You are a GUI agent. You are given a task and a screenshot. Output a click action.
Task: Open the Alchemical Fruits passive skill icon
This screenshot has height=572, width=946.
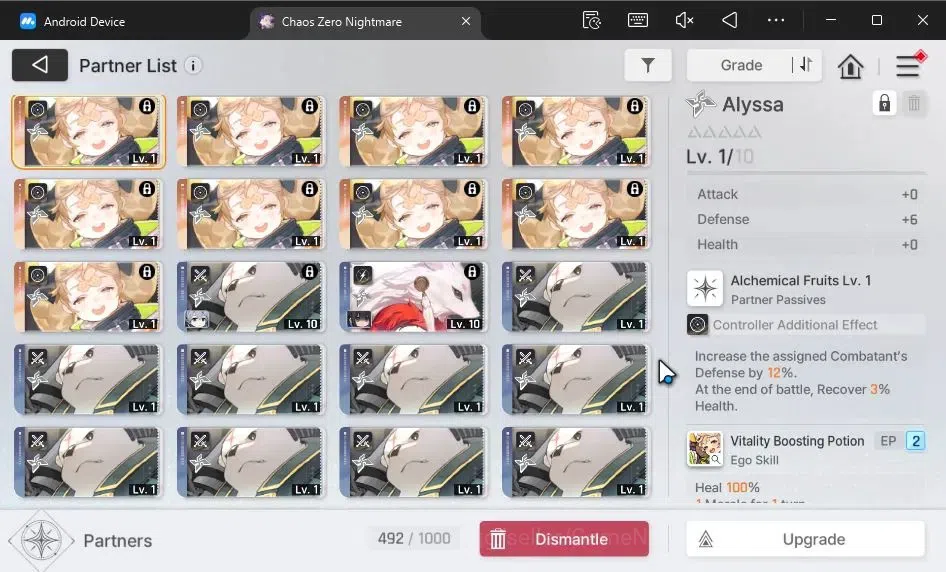pos(705,288)
